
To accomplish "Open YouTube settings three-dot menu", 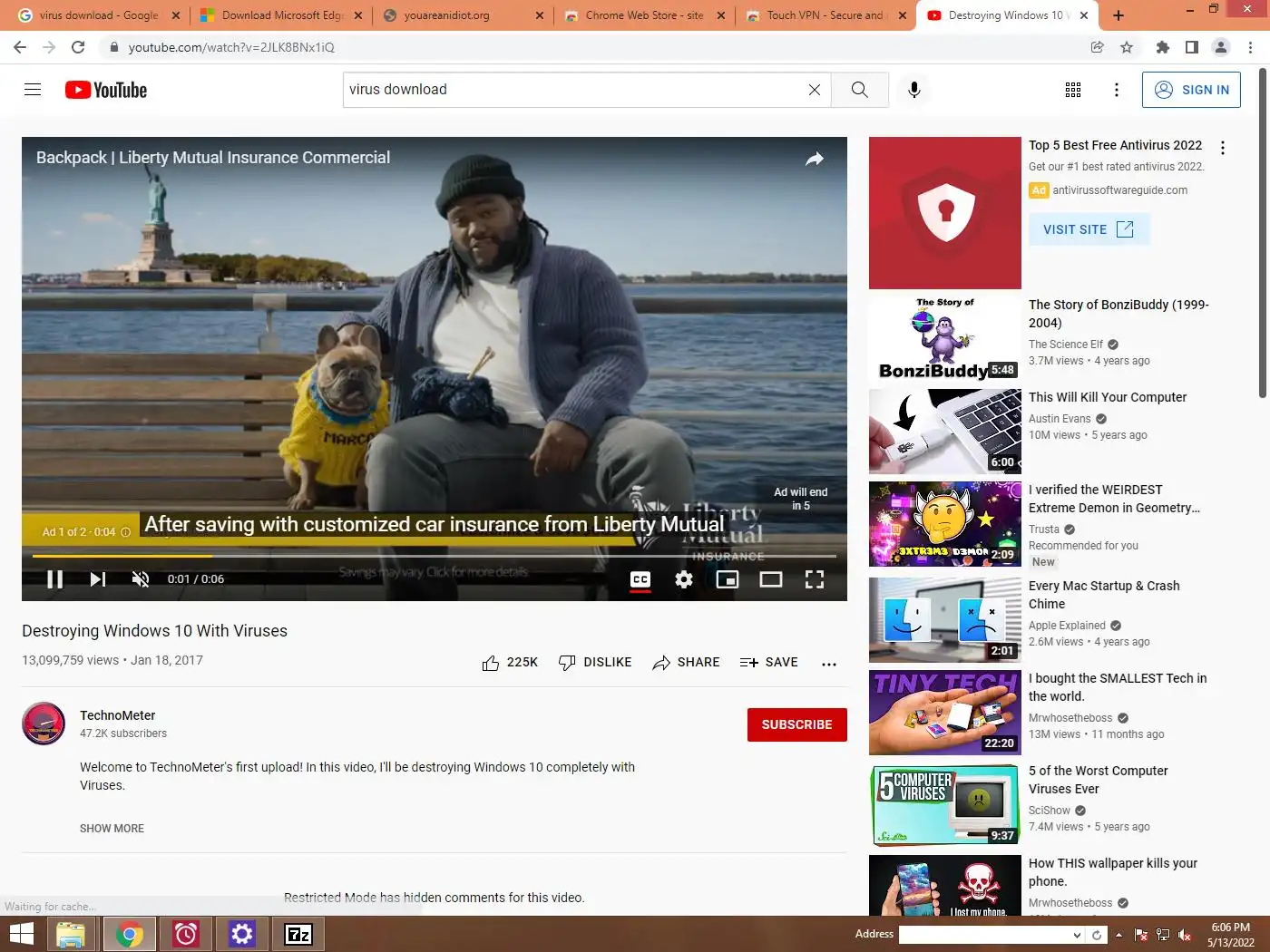I will click(1117, 90).
